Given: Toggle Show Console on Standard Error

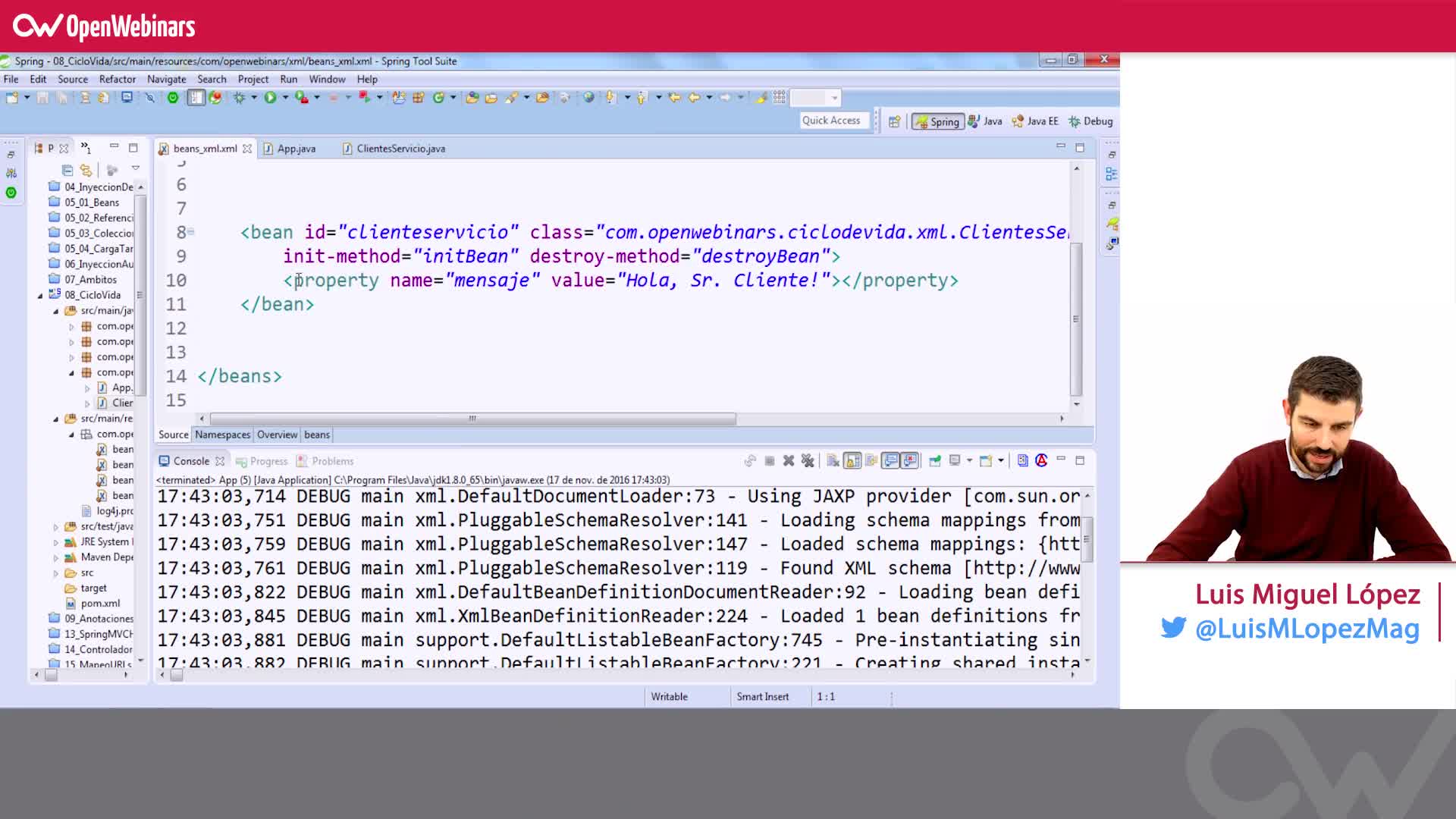Looking at the screenshot, I should tap(908, 460).
